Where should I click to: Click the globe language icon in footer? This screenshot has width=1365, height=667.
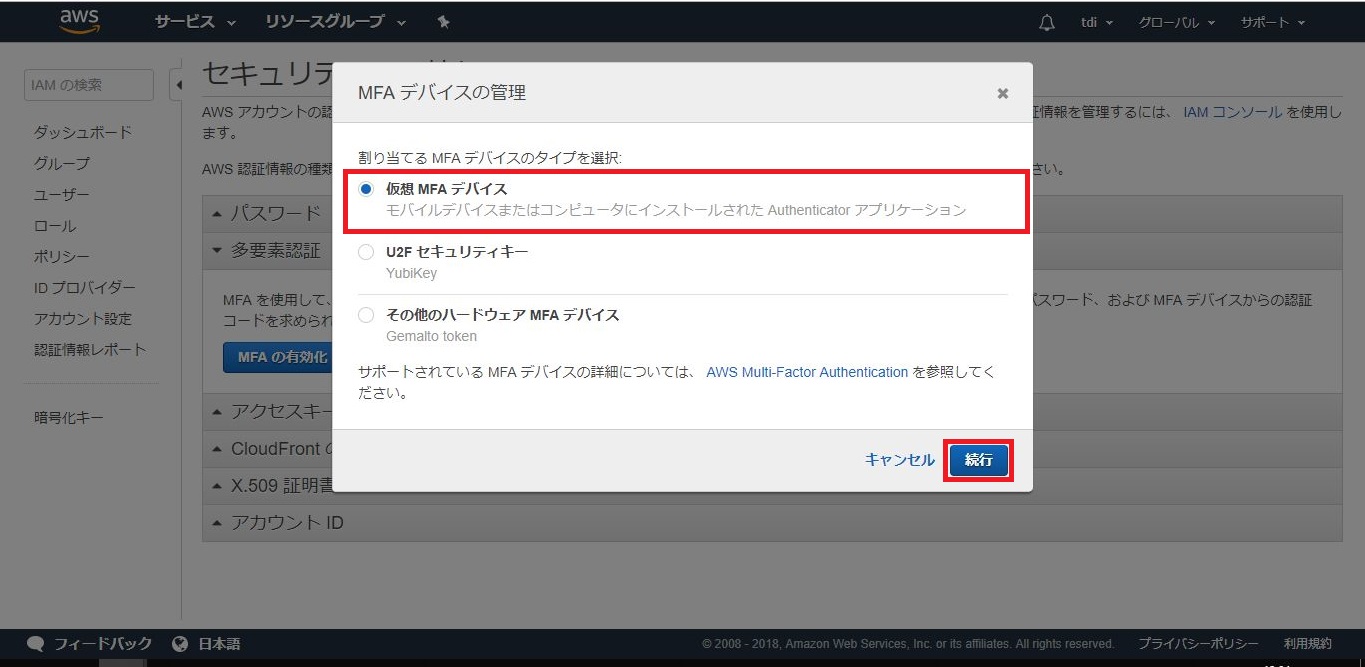[x=180, y=644]
